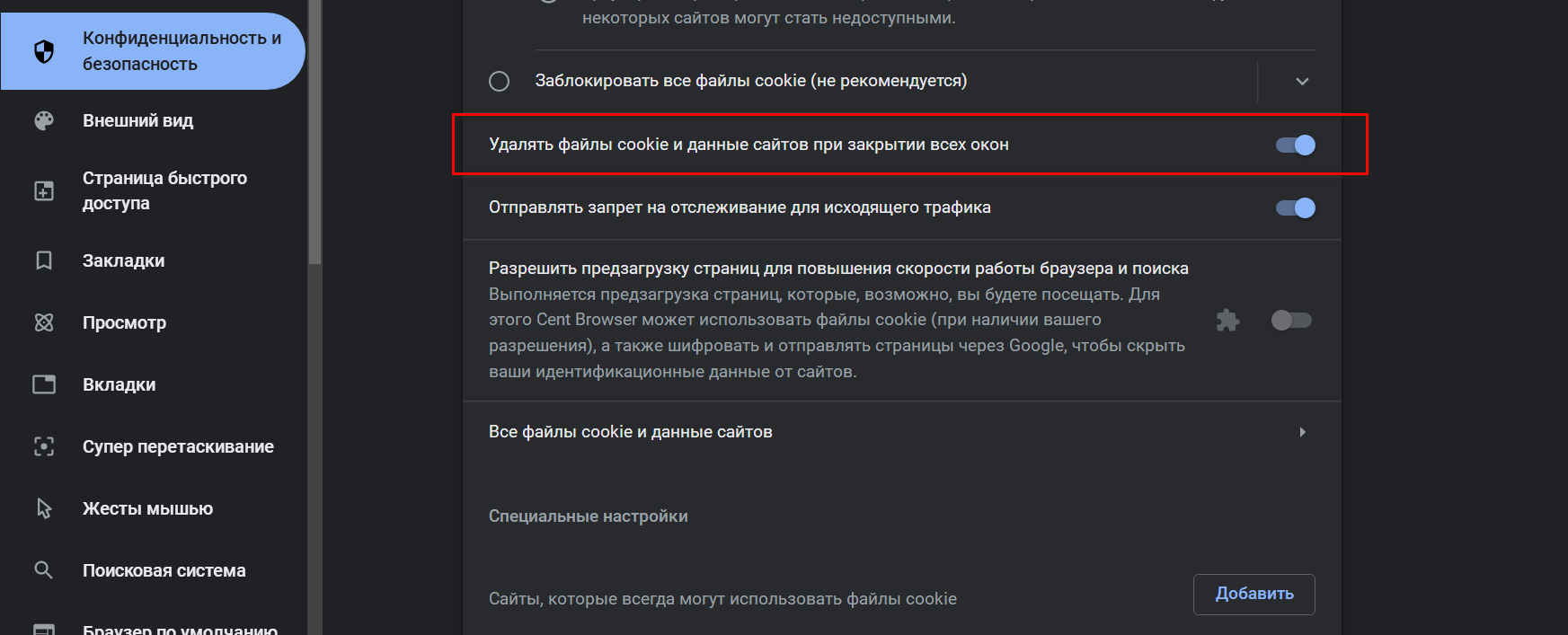Click the palette icon beside Внешний вид

[44, 120]
